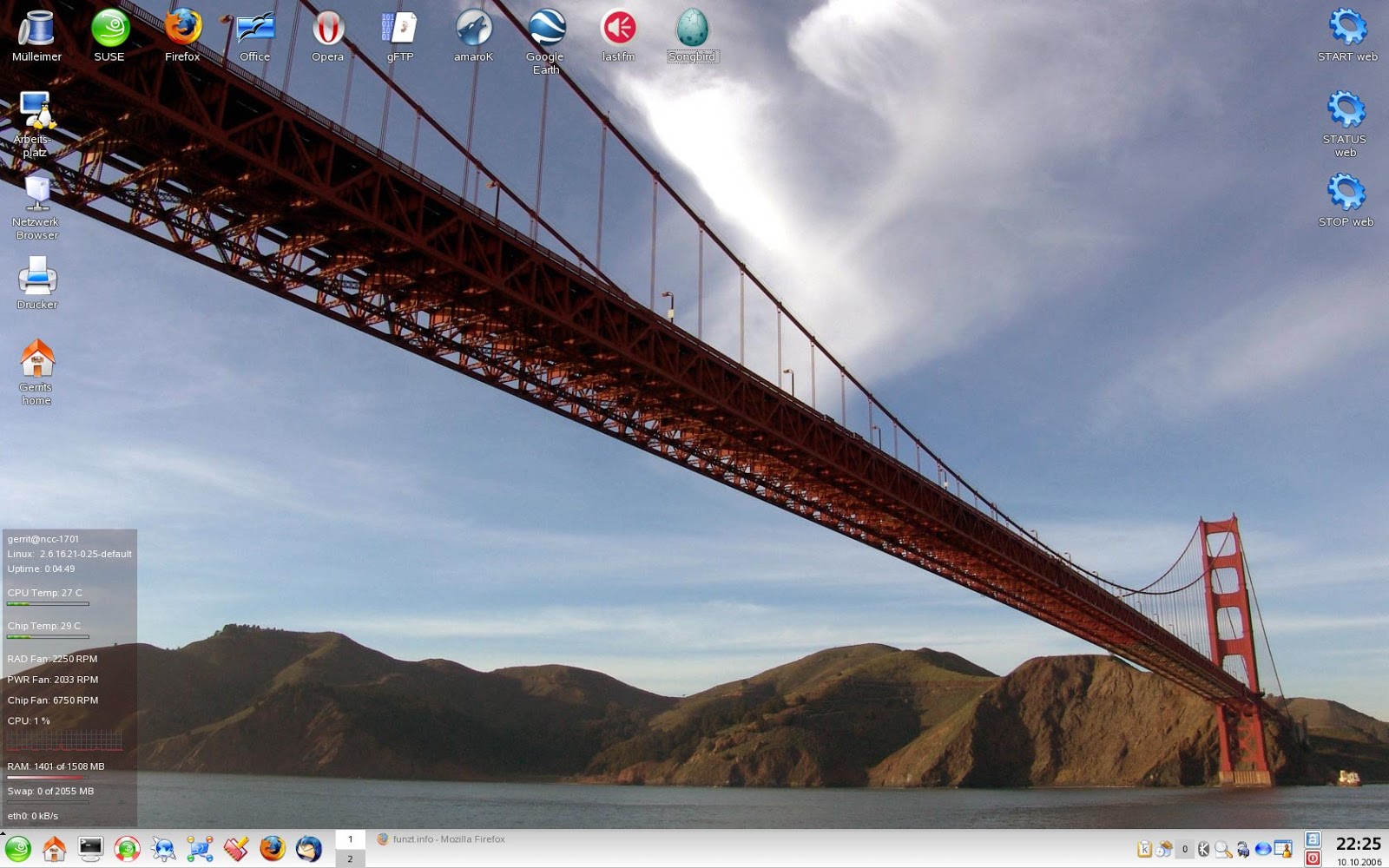
Task: Click the blue lock session button
Action: (1313, 839)
